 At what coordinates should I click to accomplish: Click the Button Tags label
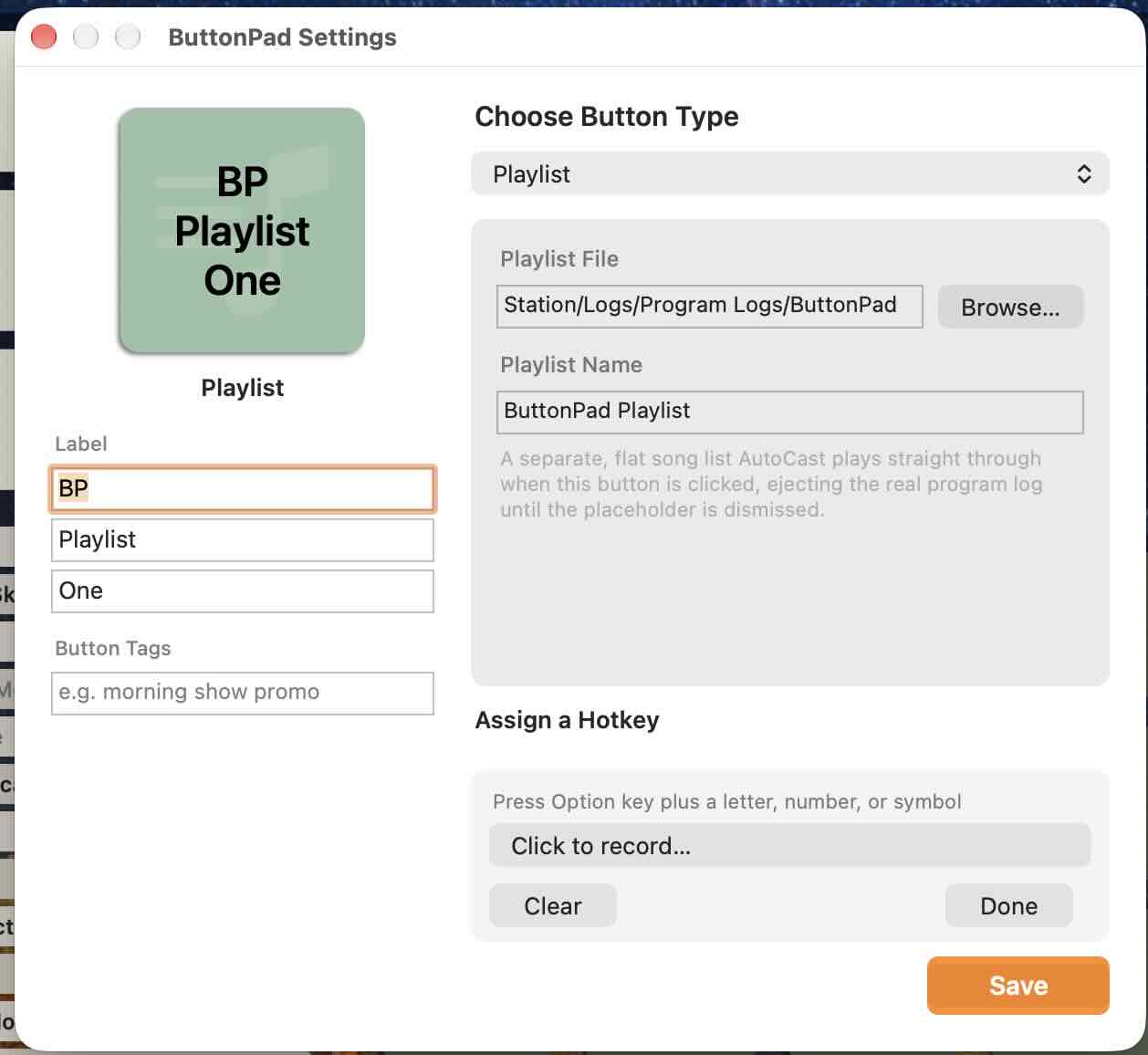click(113, 648)
